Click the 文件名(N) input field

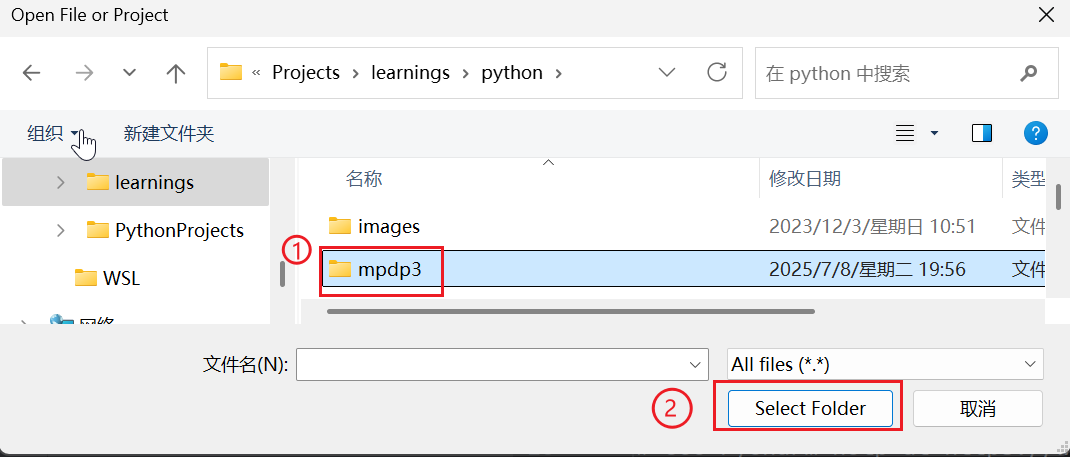coord(501,364)
